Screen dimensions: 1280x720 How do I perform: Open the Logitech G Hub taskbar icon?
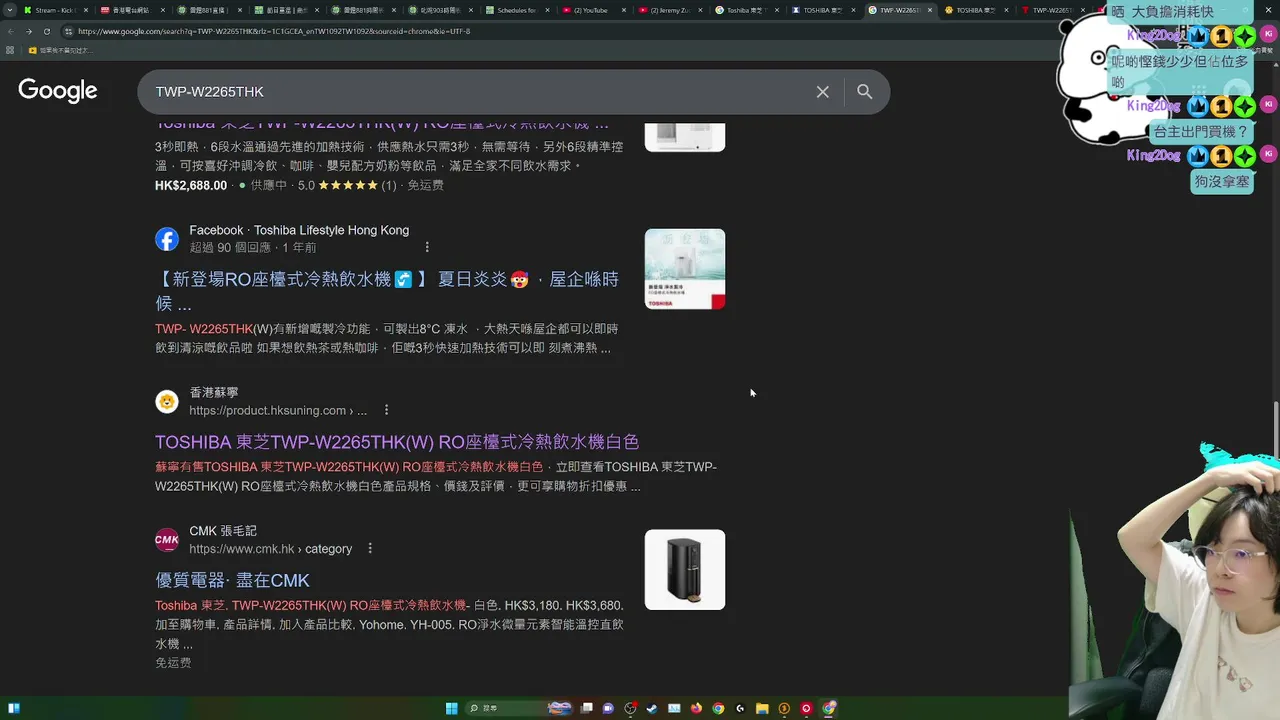coord(740,709)
